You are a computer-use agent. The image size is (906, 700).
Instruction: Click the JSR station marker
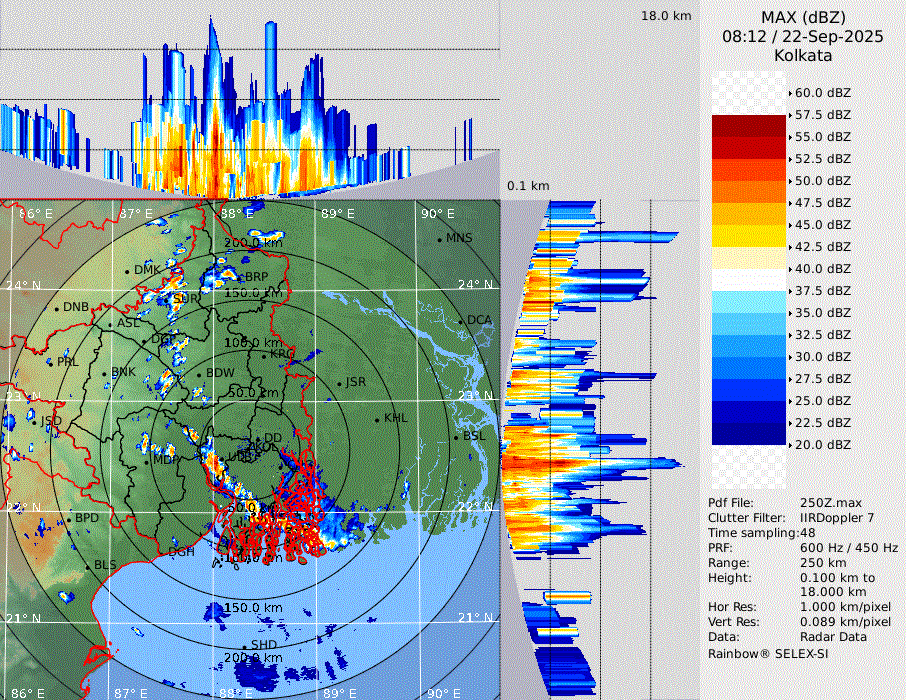point(339,383)
